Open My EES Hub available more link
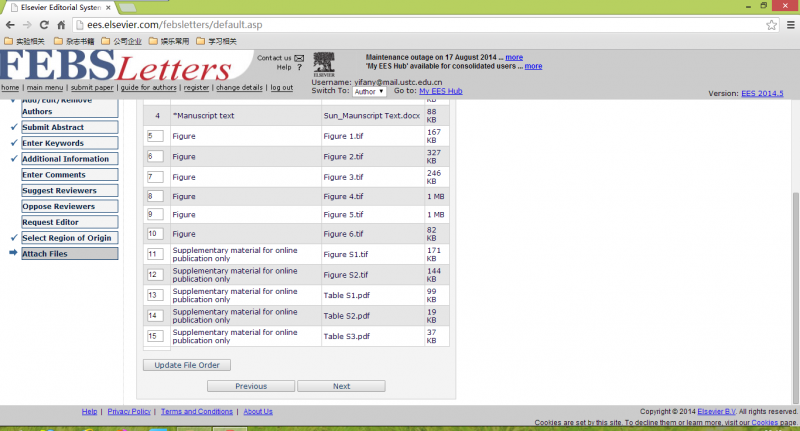This screenshot has width=800, height=431. tap(533, 66)
